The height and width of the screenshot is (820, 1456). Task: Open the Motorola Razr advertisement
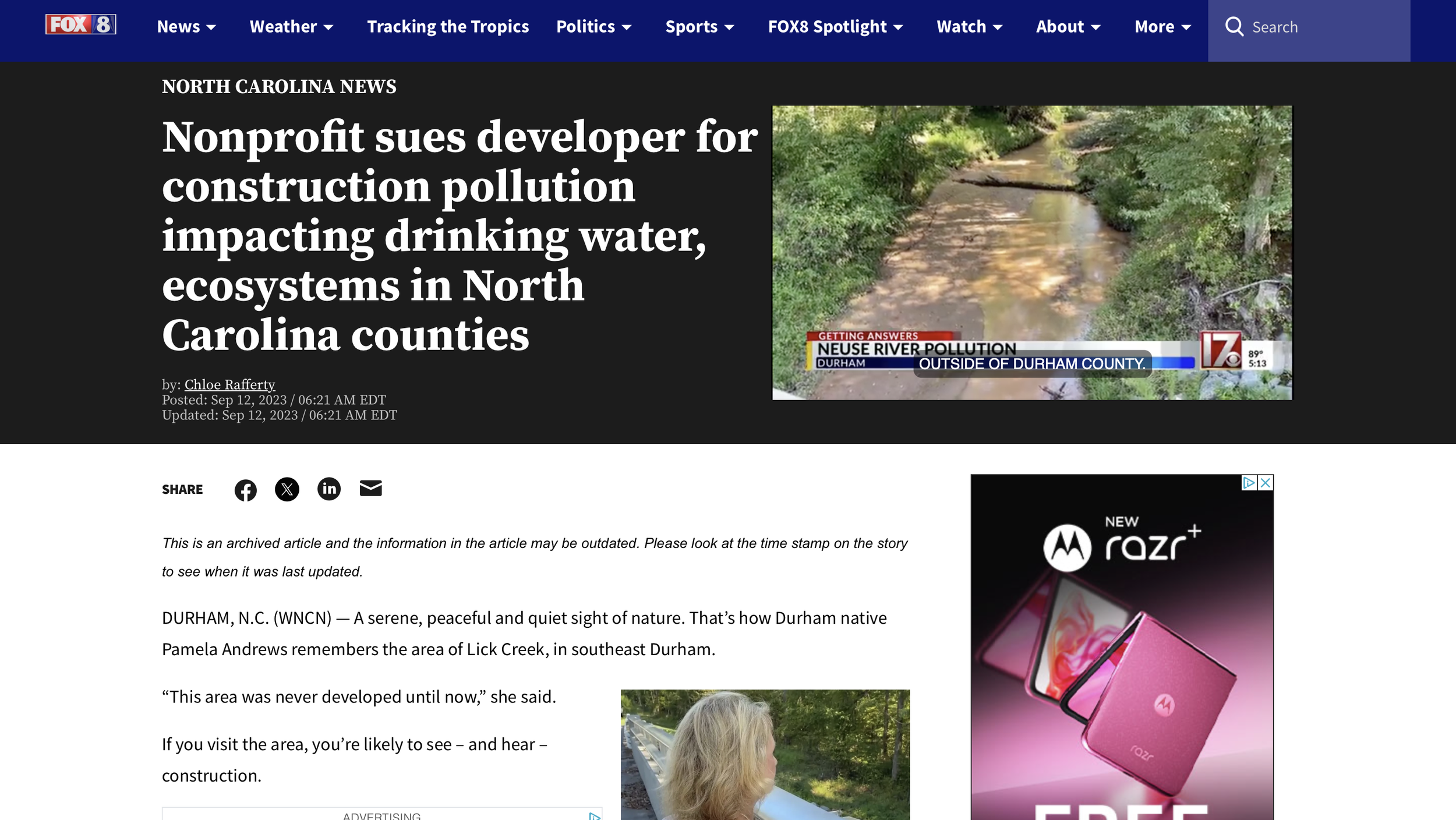1122,646
